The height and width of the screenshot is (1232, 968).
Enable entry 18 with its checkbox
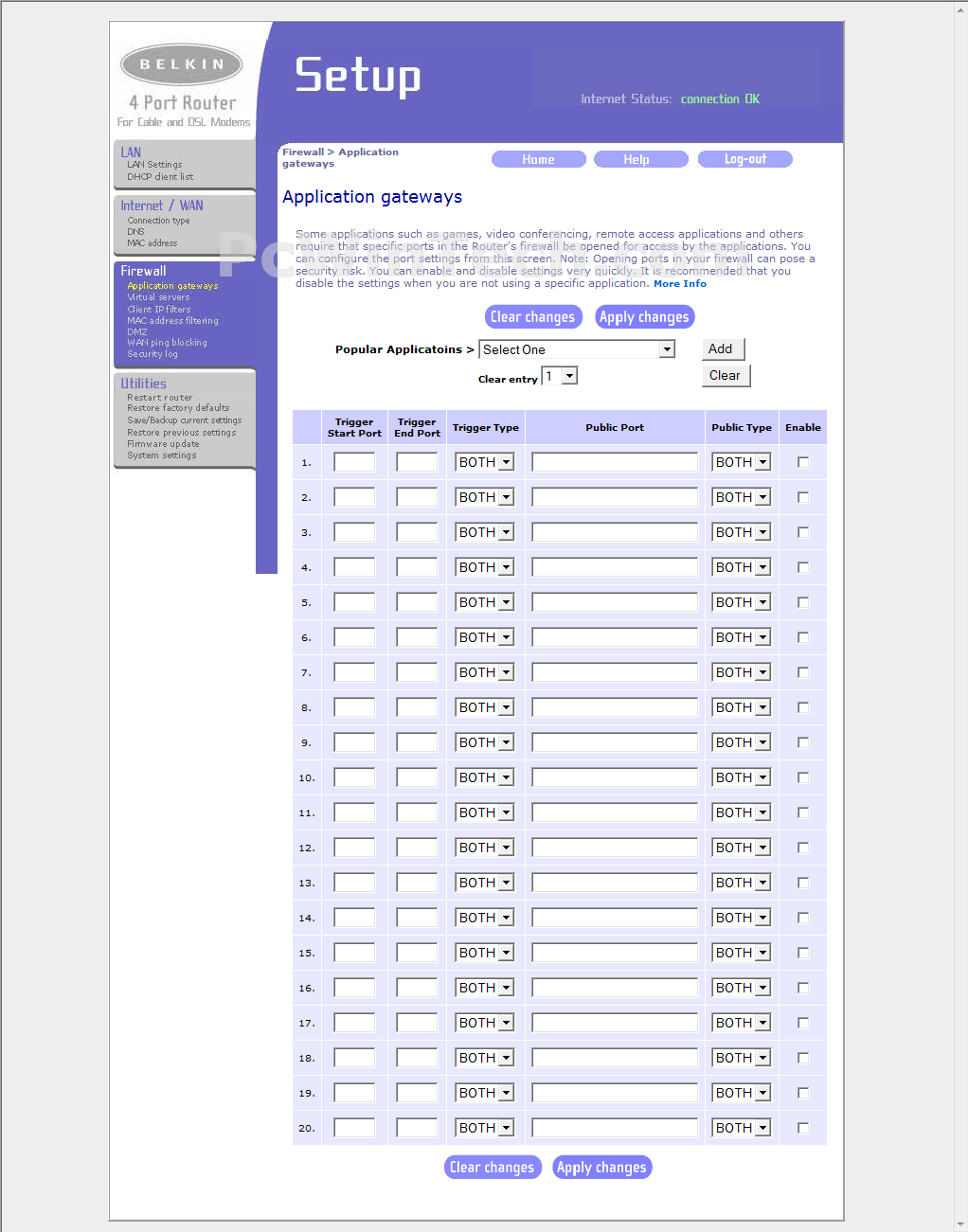803,1058
